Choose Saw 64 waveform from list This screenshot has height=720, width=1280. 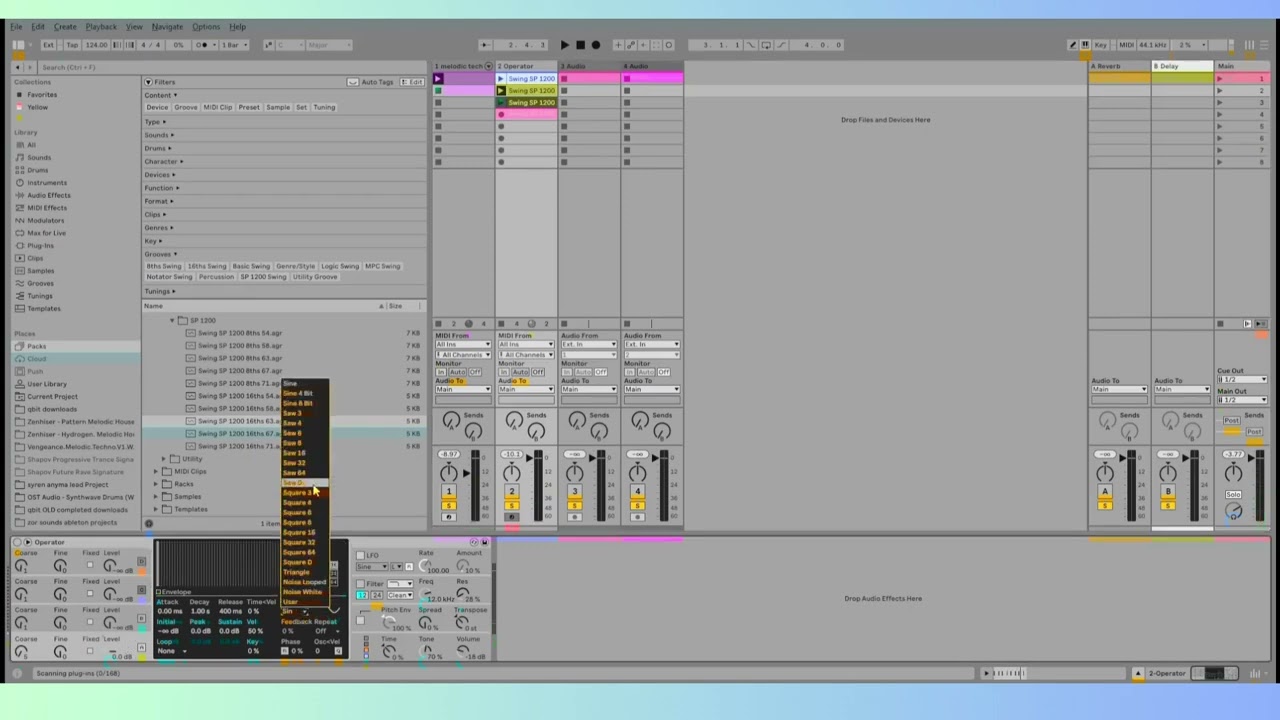[294, 473]
